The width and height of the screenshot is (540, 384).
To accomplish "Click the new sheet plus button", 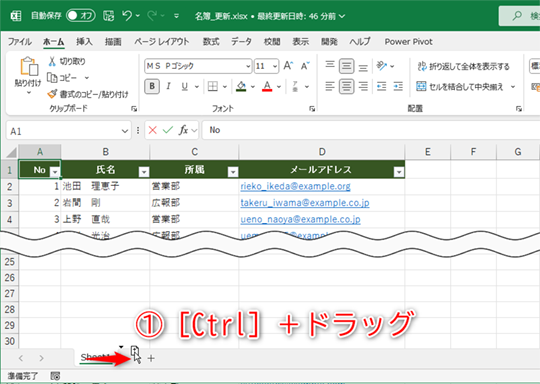I will click(151, 358).
